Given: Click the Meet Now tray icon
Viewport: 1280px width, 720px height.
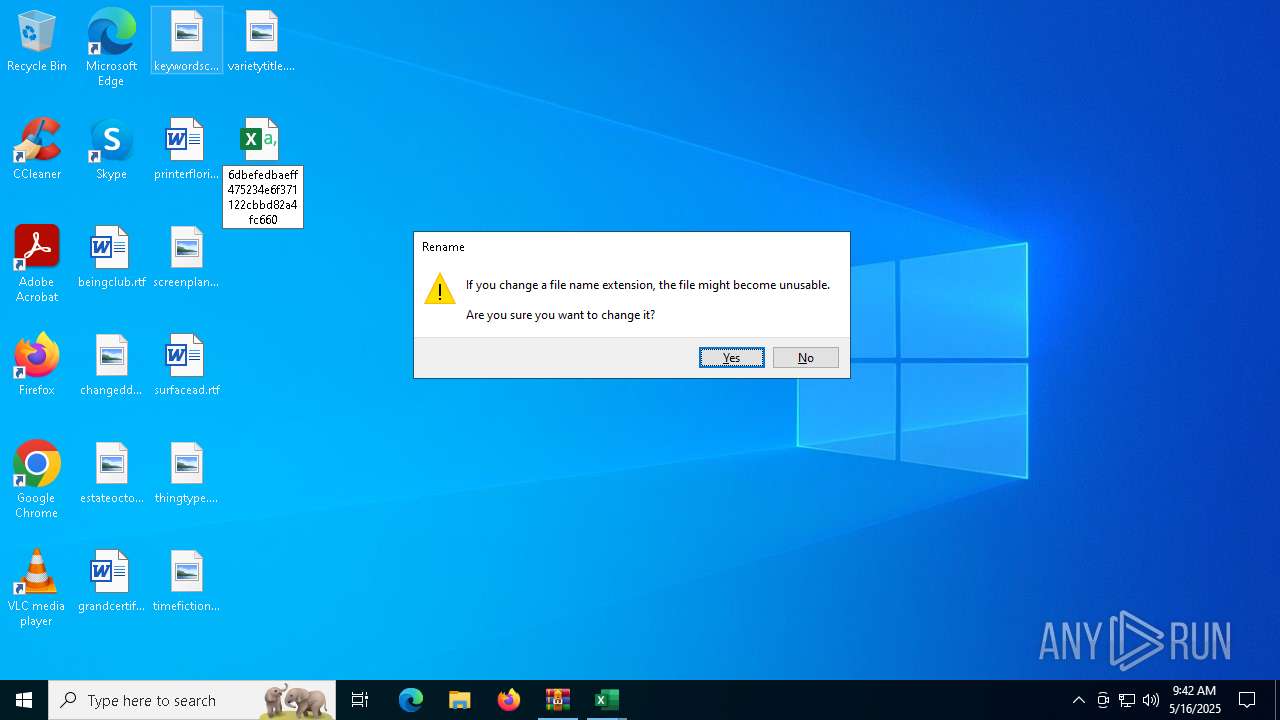Looking at the screenshot, I should coord(1103,700).
